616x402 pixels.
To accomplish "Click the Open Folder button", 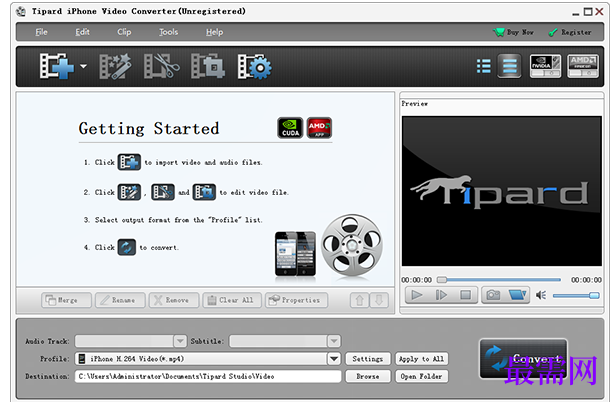I will (422, 376).
